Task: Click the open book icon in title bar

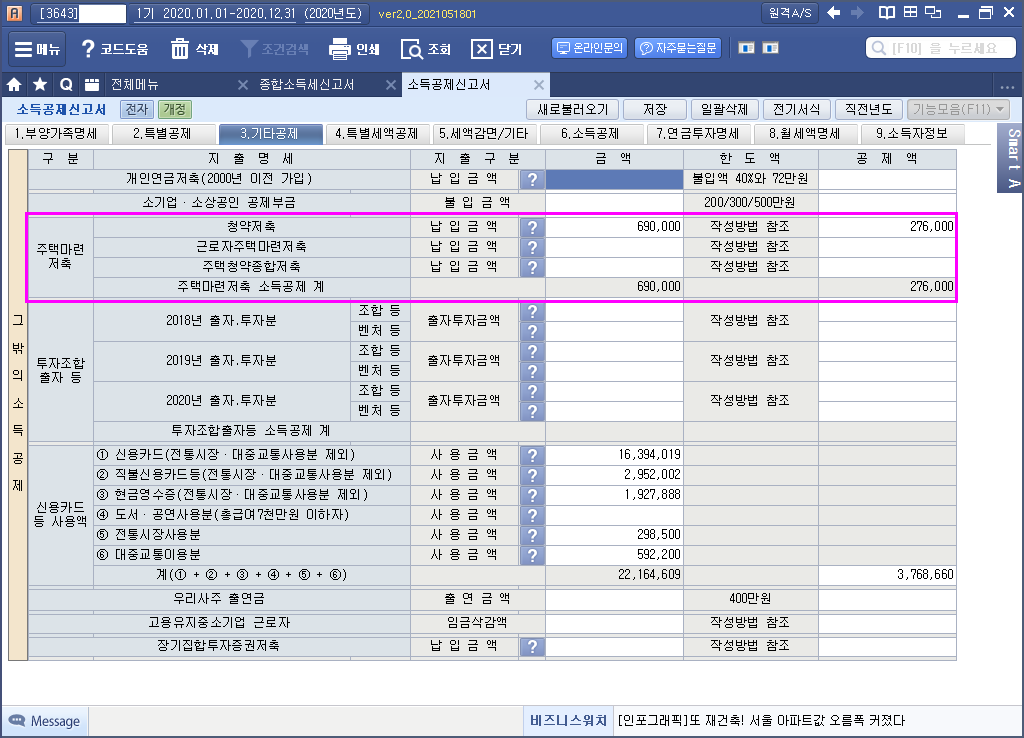Action: [x=886, y=12]
